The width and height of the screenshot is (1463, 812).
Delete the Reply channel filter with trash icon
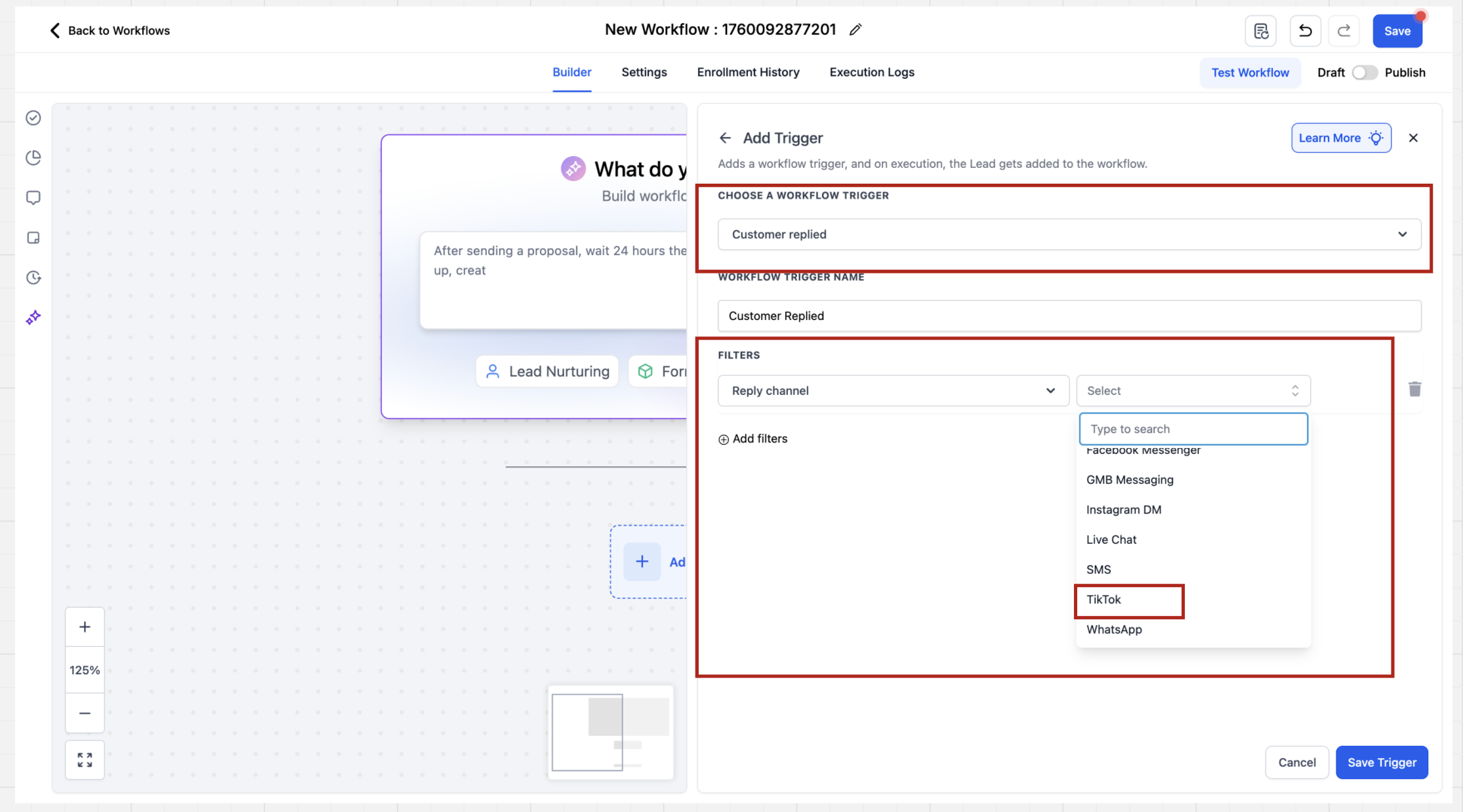point(1414,390)
